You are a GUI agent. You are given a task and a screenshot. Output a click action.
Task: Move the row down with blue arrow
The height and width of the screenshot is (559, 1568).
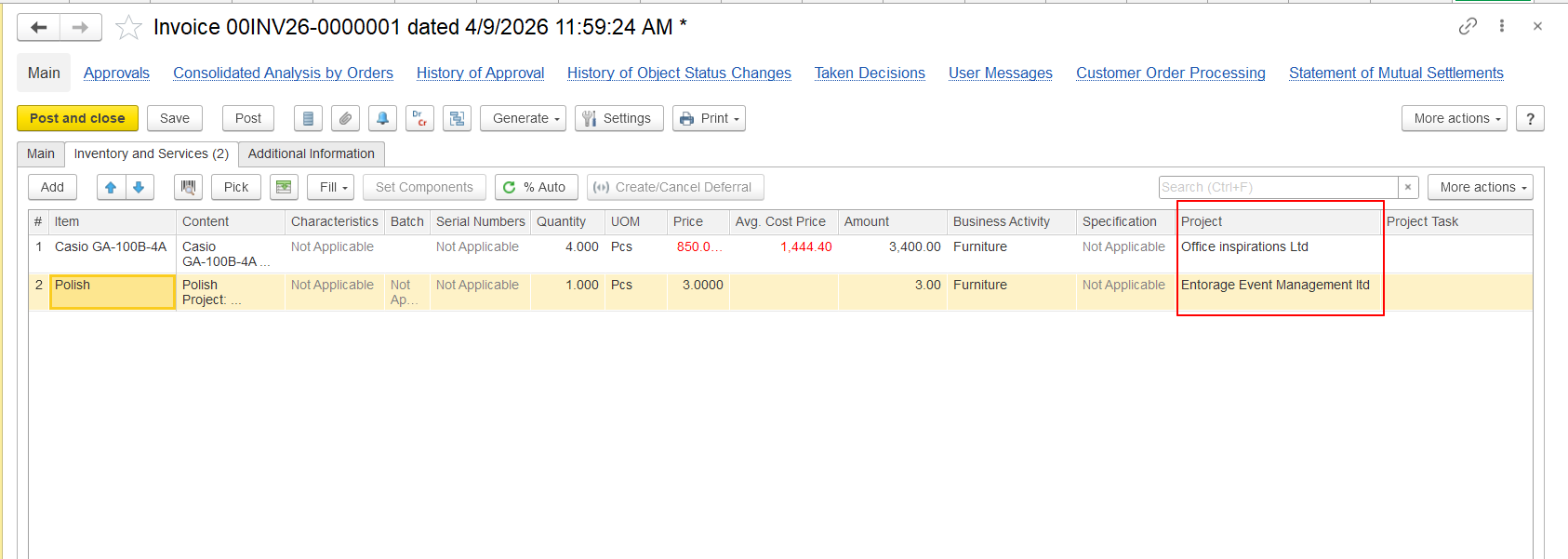[x=139, y=187]
